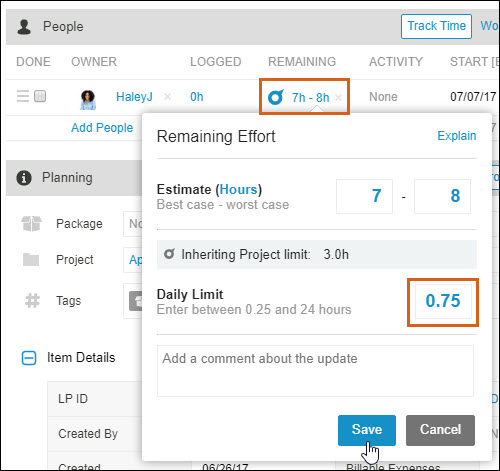Click Add People link

102,128
